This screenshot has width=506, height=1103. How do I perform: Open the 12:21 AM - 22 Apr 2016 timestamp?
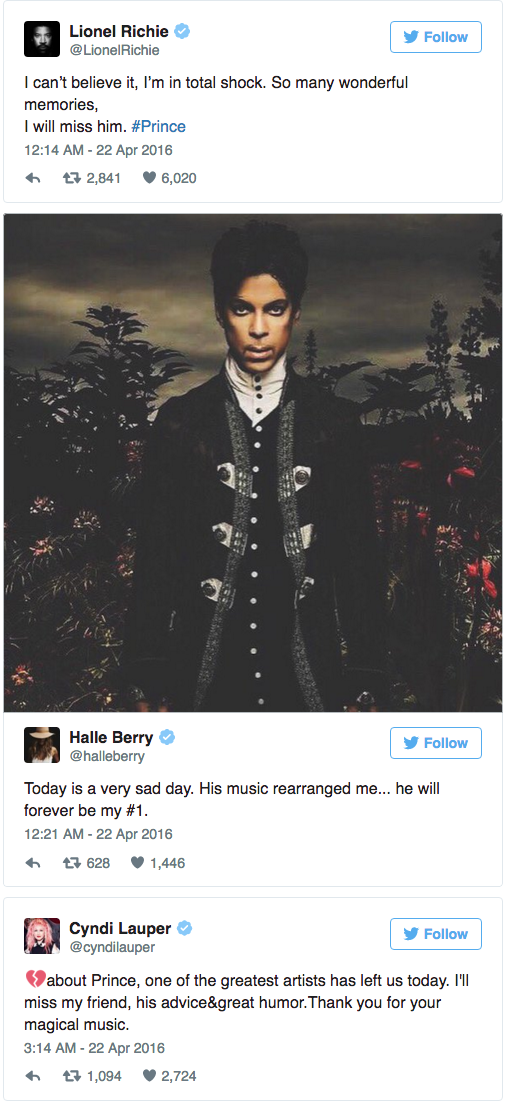tap(99, 834)
